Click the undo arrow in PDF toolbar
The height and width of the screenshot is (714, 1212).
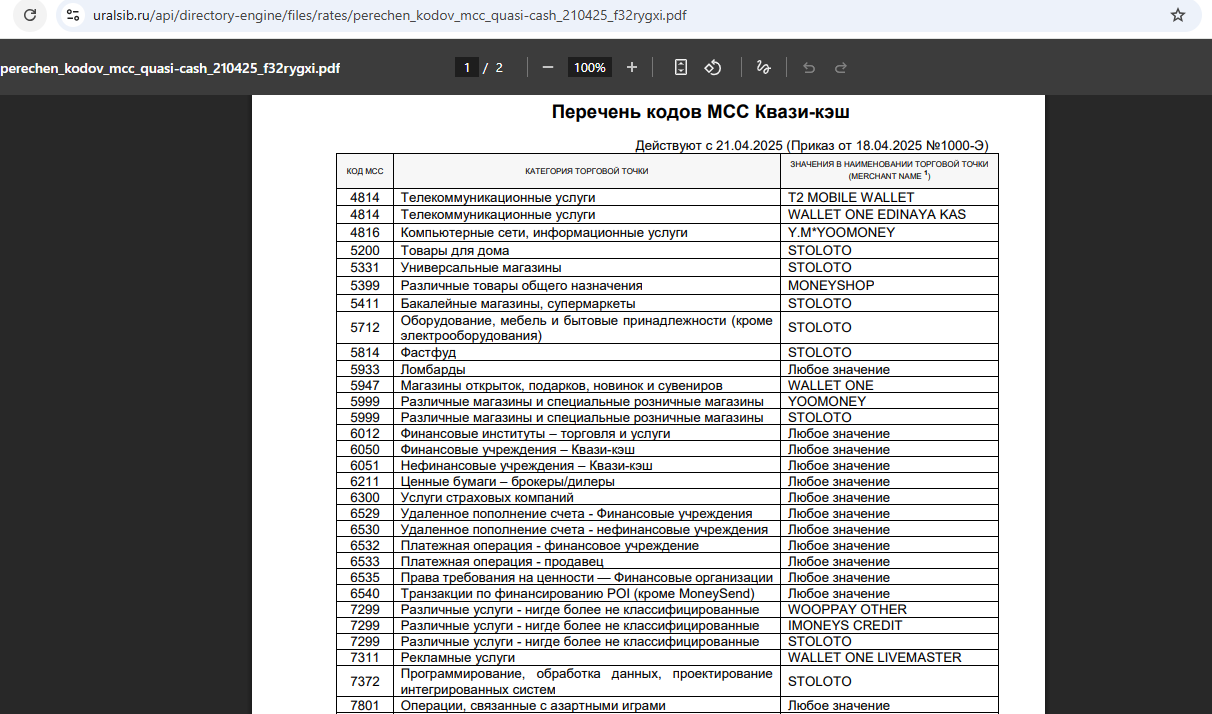pyautogui.click(x=809, y=67)
